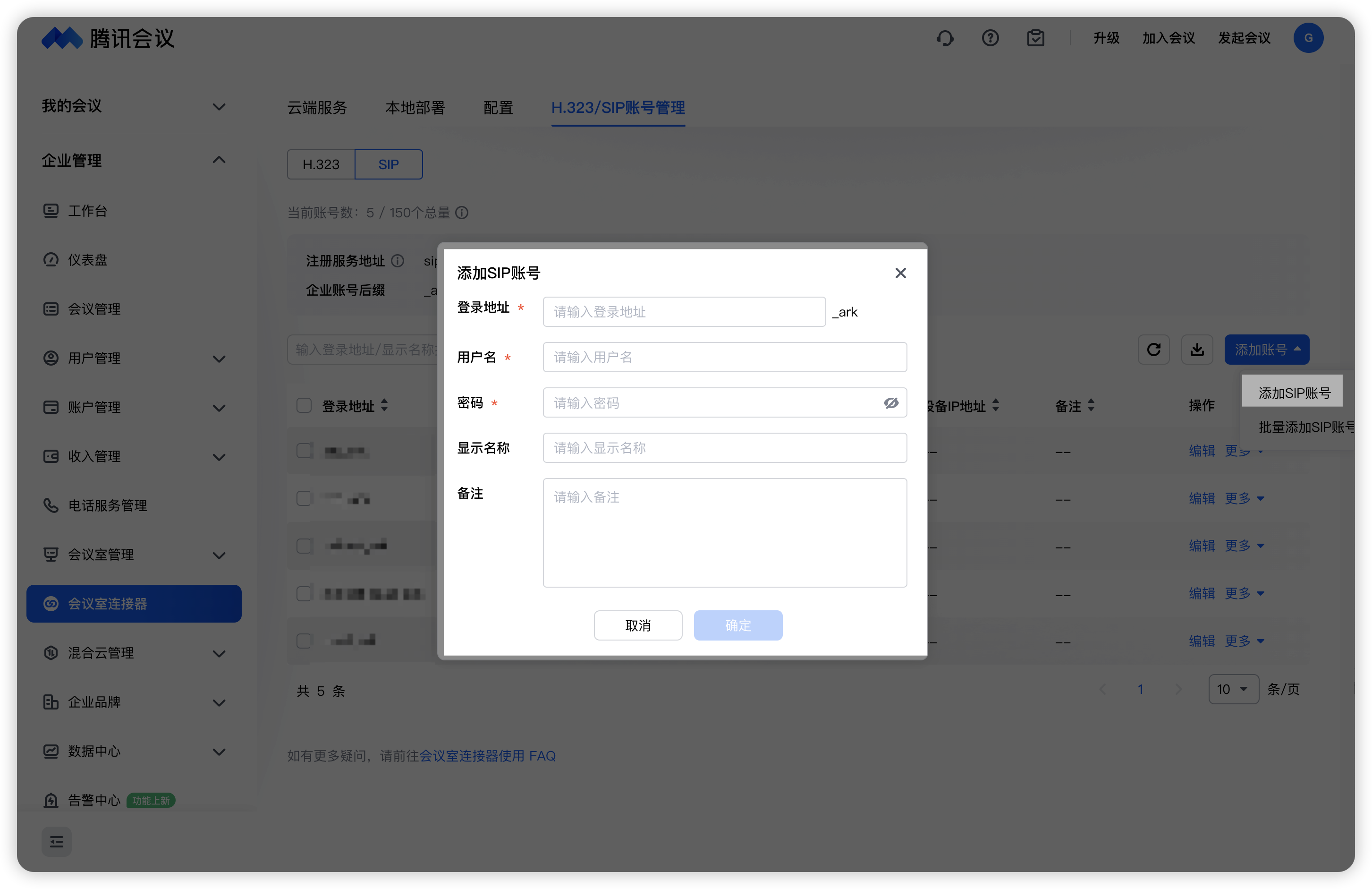1372x889 pixels.
Task: Click the user avatar G
Action: click(1308, 38)
